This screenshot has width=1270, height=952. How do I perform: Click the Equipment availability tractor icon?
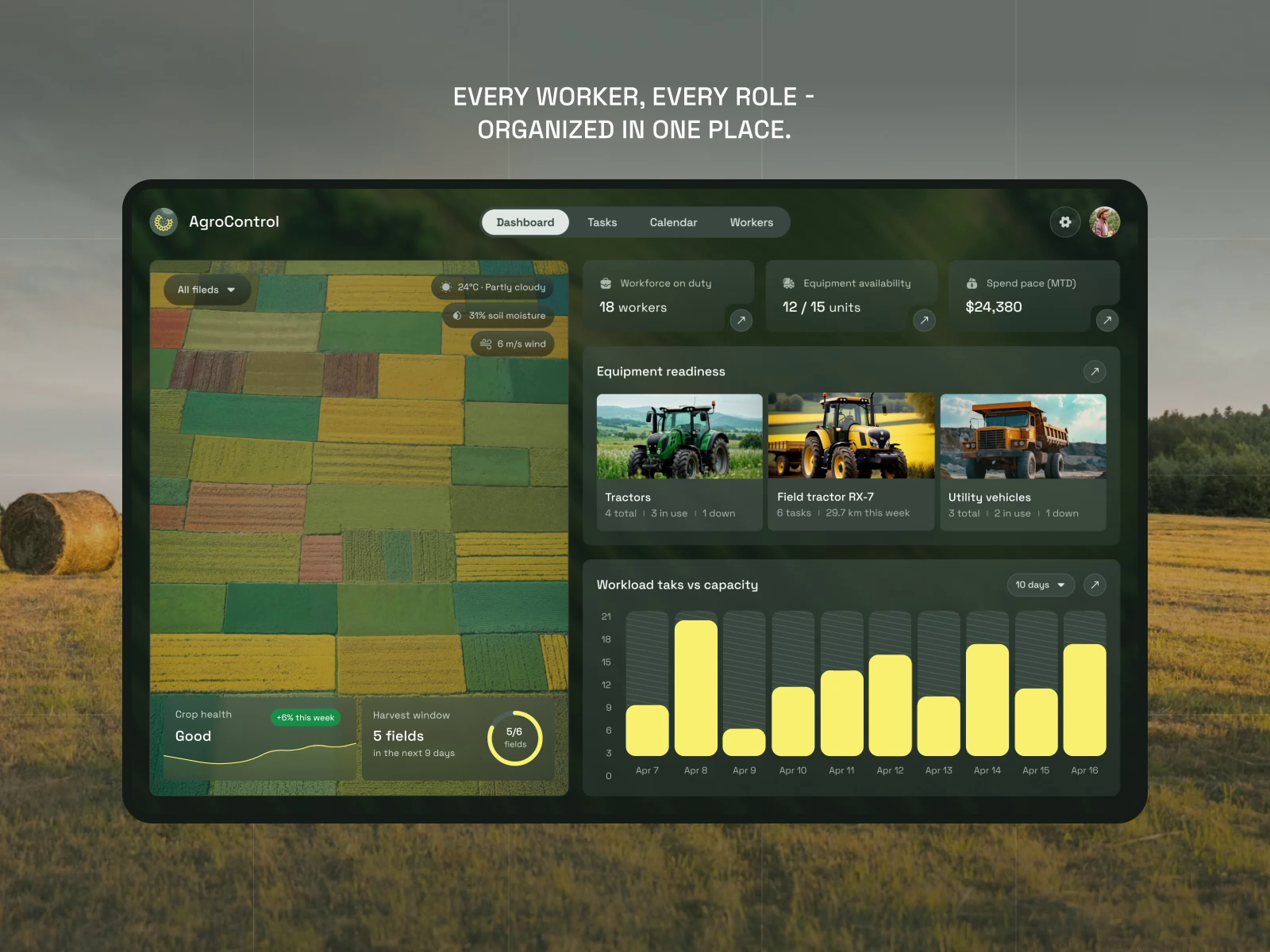coord(788,282)
